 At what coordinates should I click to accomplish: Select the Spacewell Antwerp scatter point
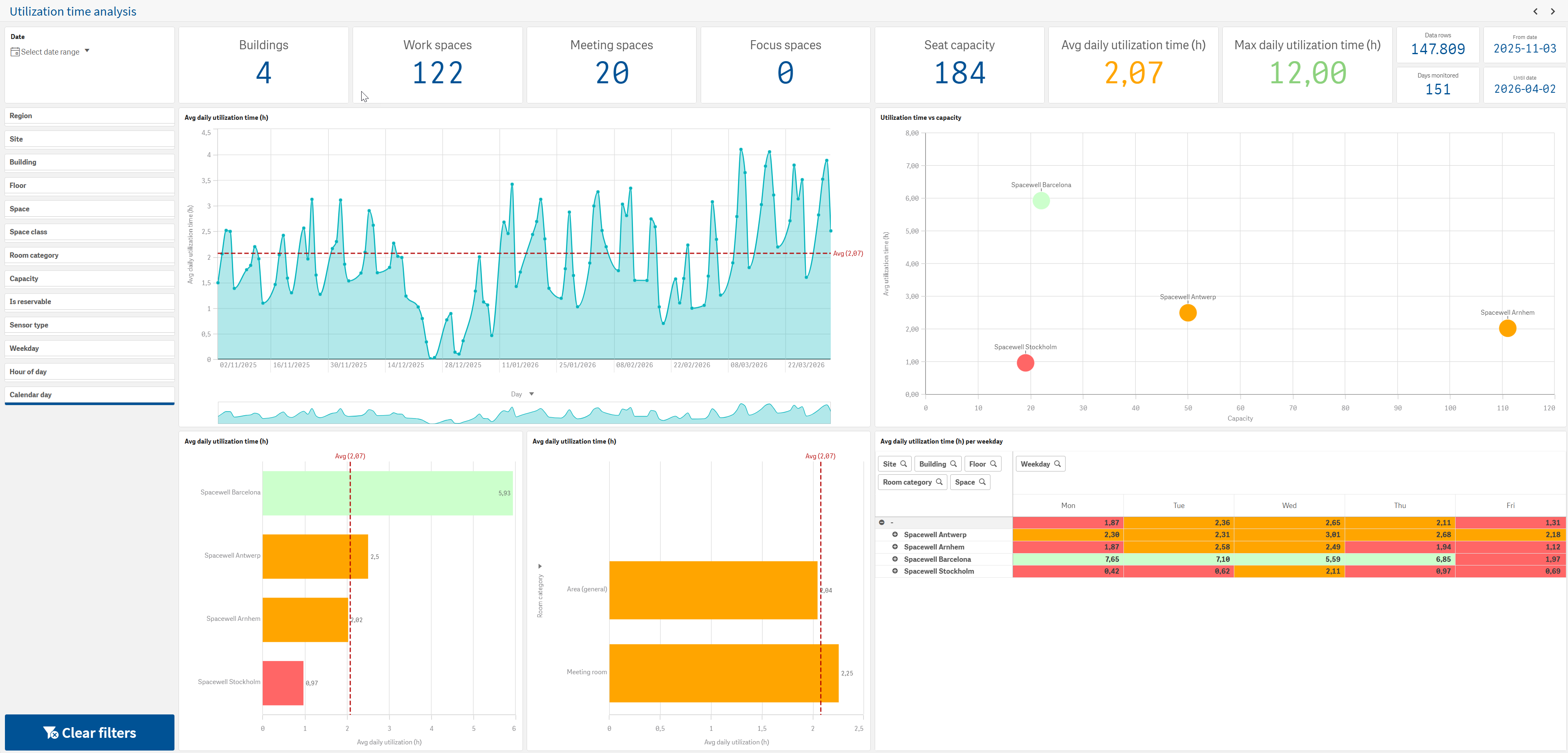[x=1187, y=313]
